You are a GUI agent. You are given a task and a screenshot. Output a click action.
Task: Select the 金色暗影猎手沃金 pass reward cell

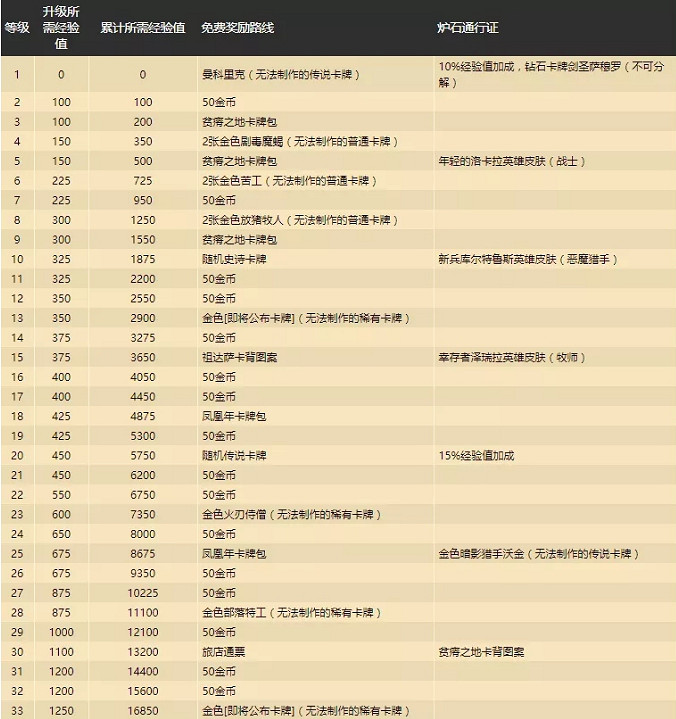click(x=539, y=554)
